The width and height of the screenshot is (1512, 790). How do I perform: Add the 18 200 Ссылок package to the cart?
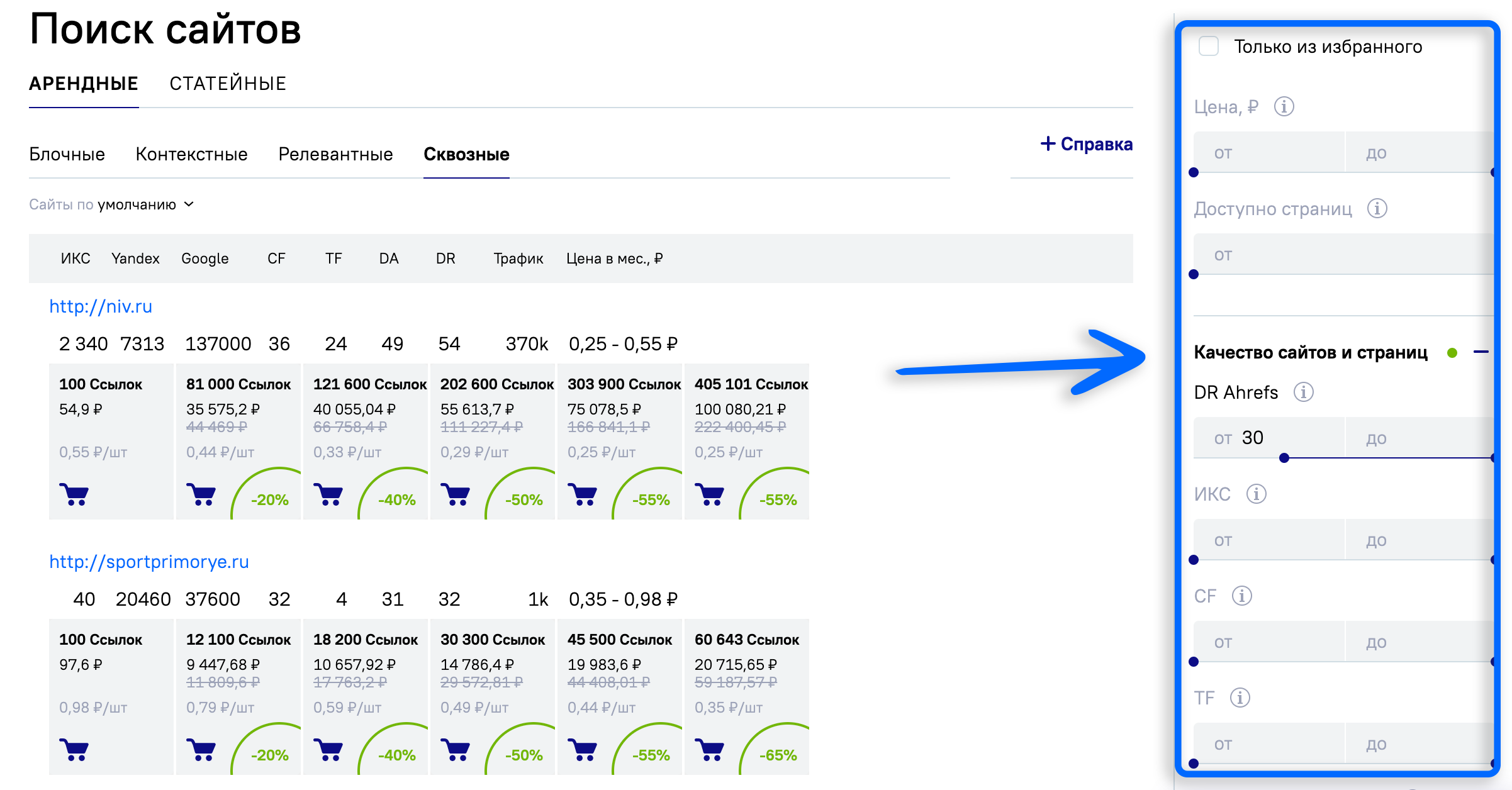click(x=328, y=750)
